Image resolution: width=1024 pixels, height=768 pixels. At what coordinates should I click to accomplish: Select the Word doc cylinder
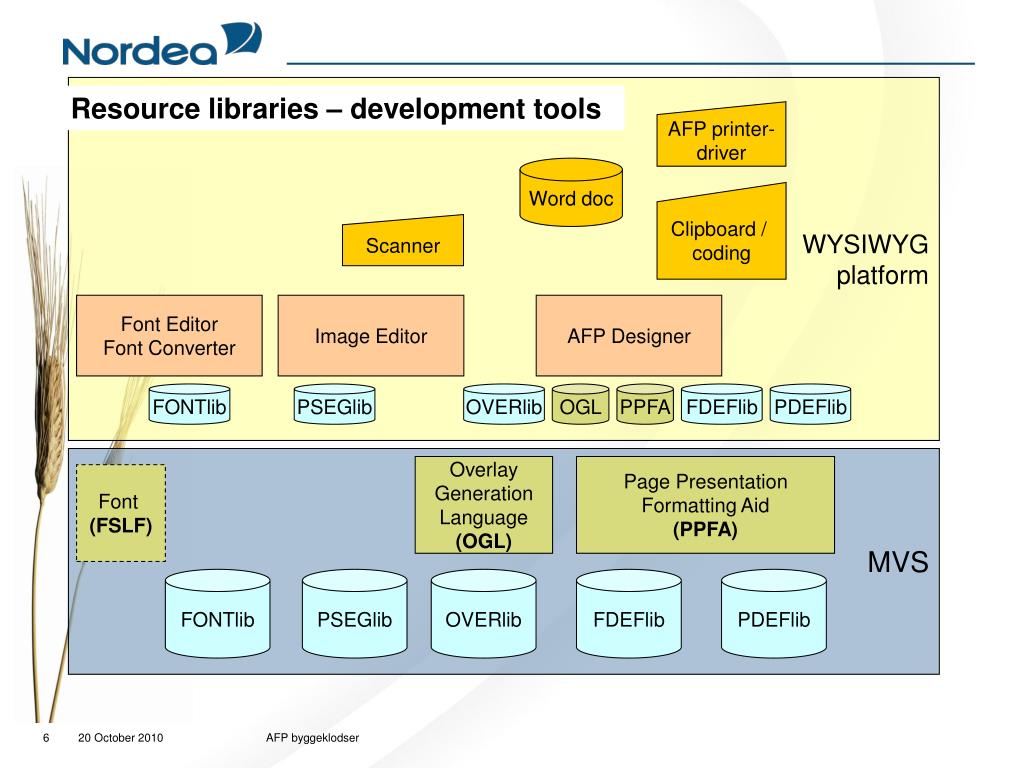571,192
